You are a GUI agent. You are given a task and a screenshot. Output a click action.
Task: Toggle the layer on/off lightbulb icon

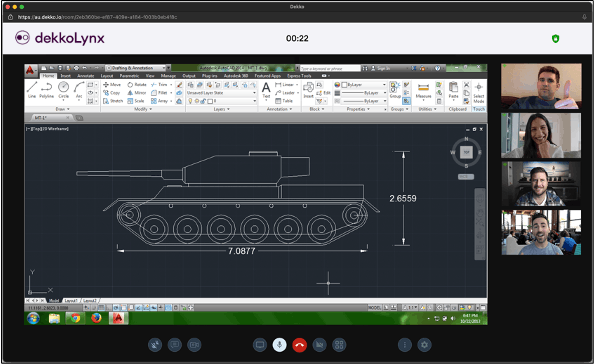[x=191, y=101]
